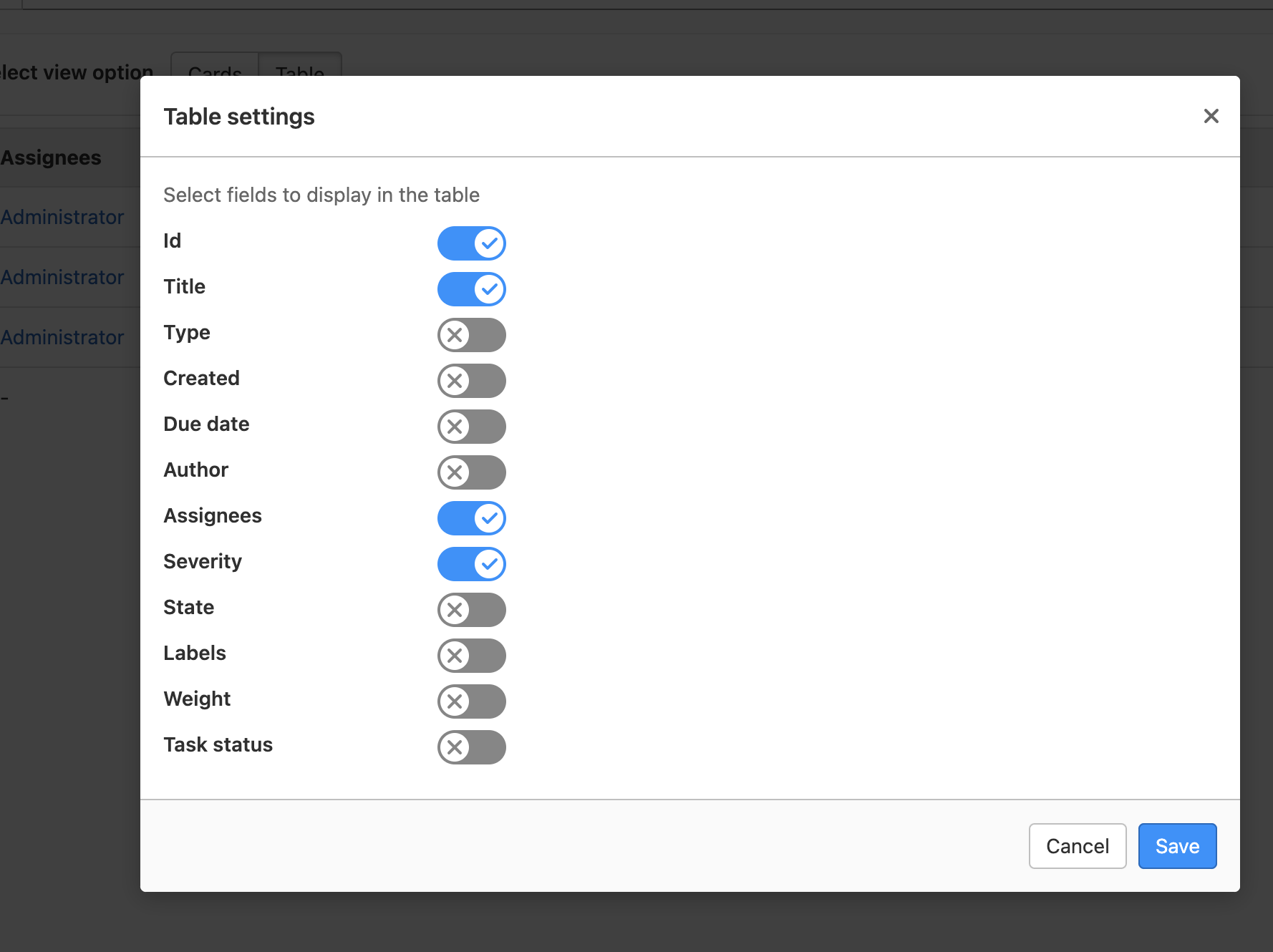
Task: Click the Assignees column header
Action: [x=51, y=157]
